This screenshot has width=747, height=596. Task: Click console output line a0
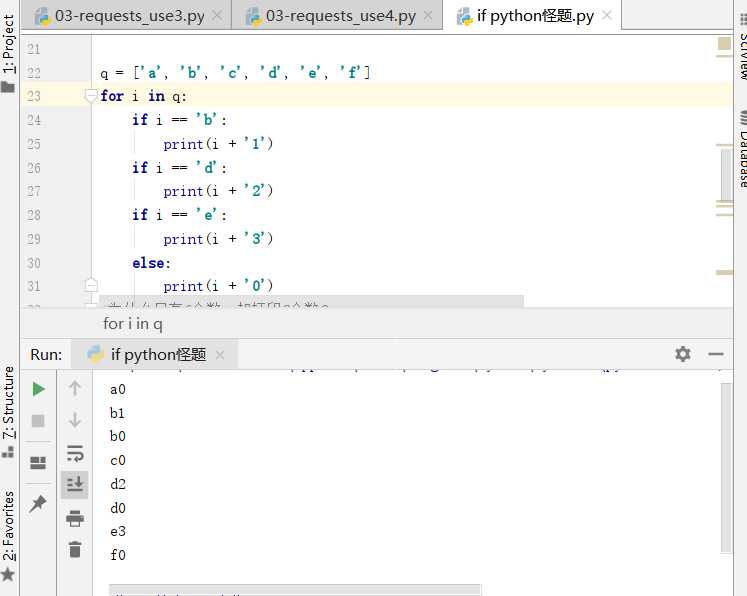118,390
